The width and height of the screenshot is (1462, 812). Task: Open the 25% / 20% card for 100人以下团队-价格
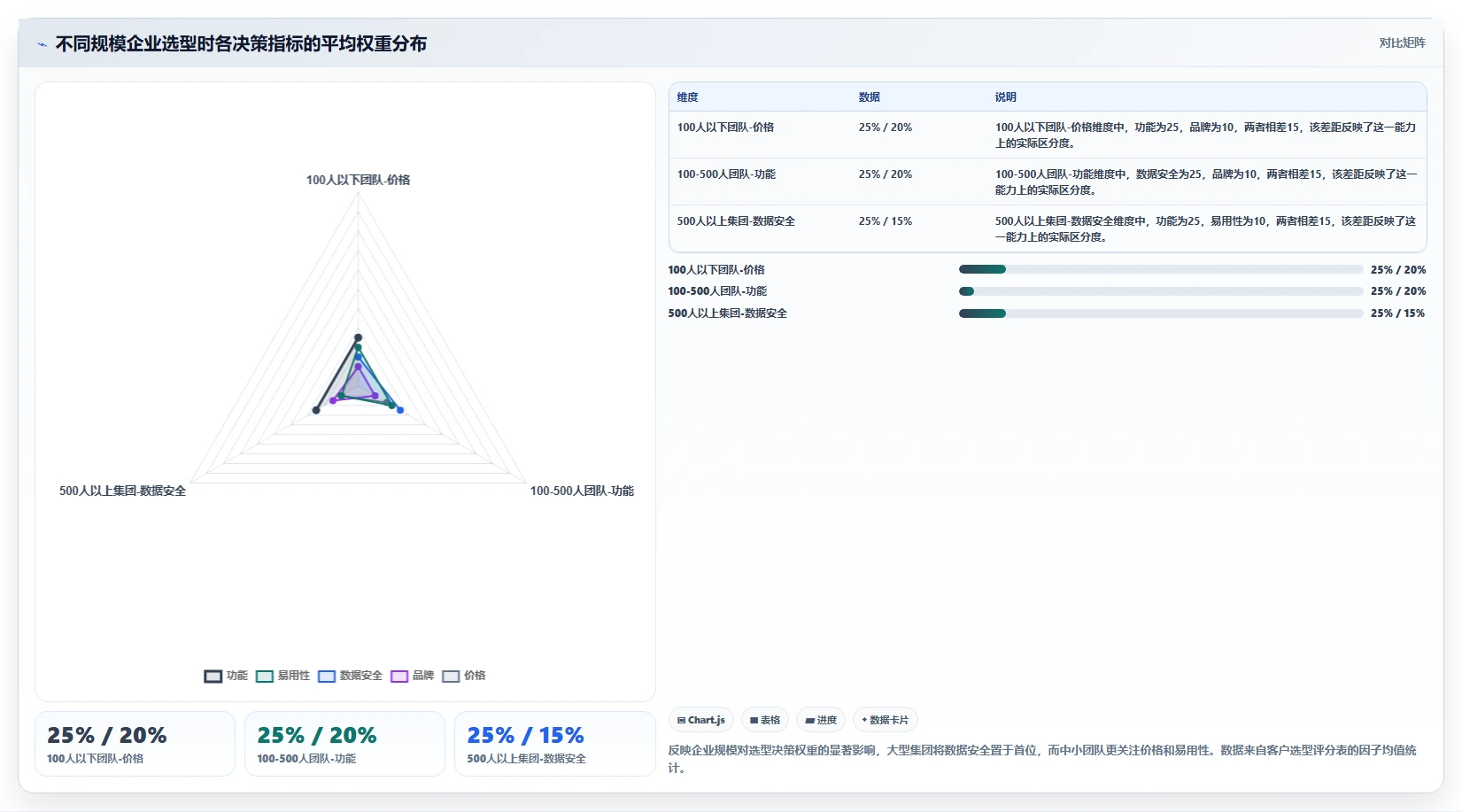(135, 744)
